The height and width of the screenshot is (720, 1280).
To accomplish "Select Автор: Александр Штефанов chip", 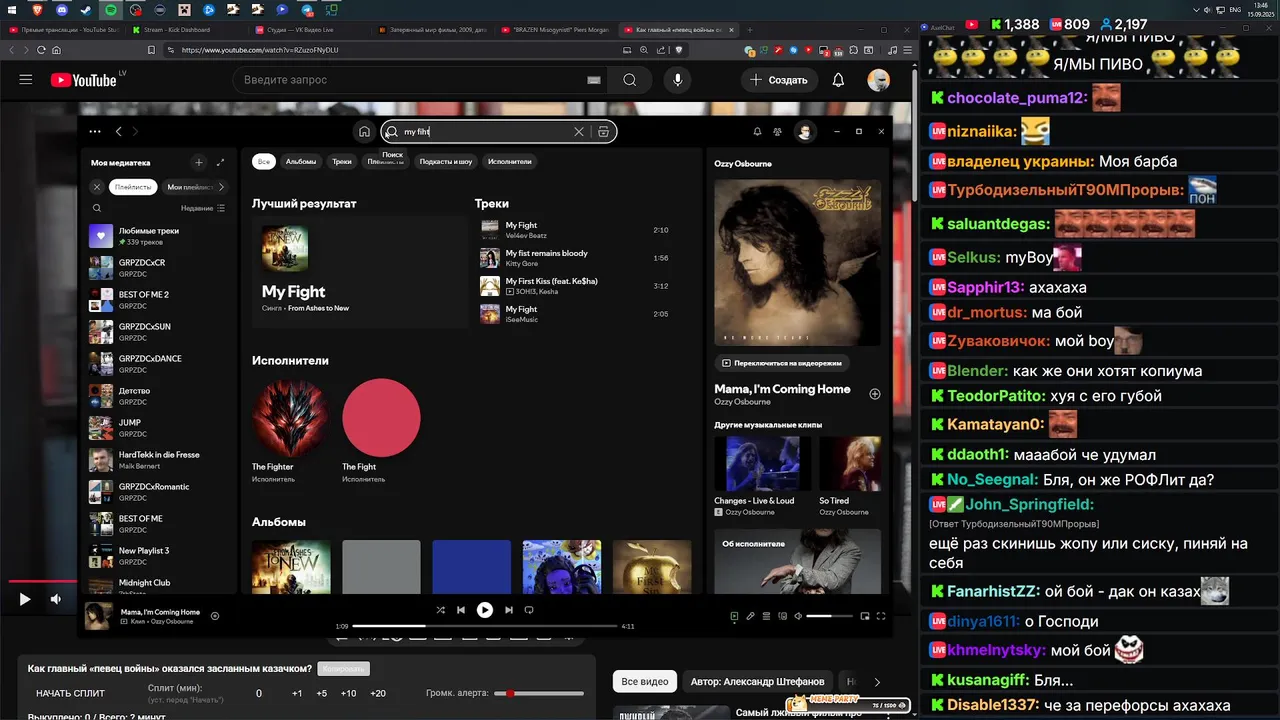I will (757, 682).
